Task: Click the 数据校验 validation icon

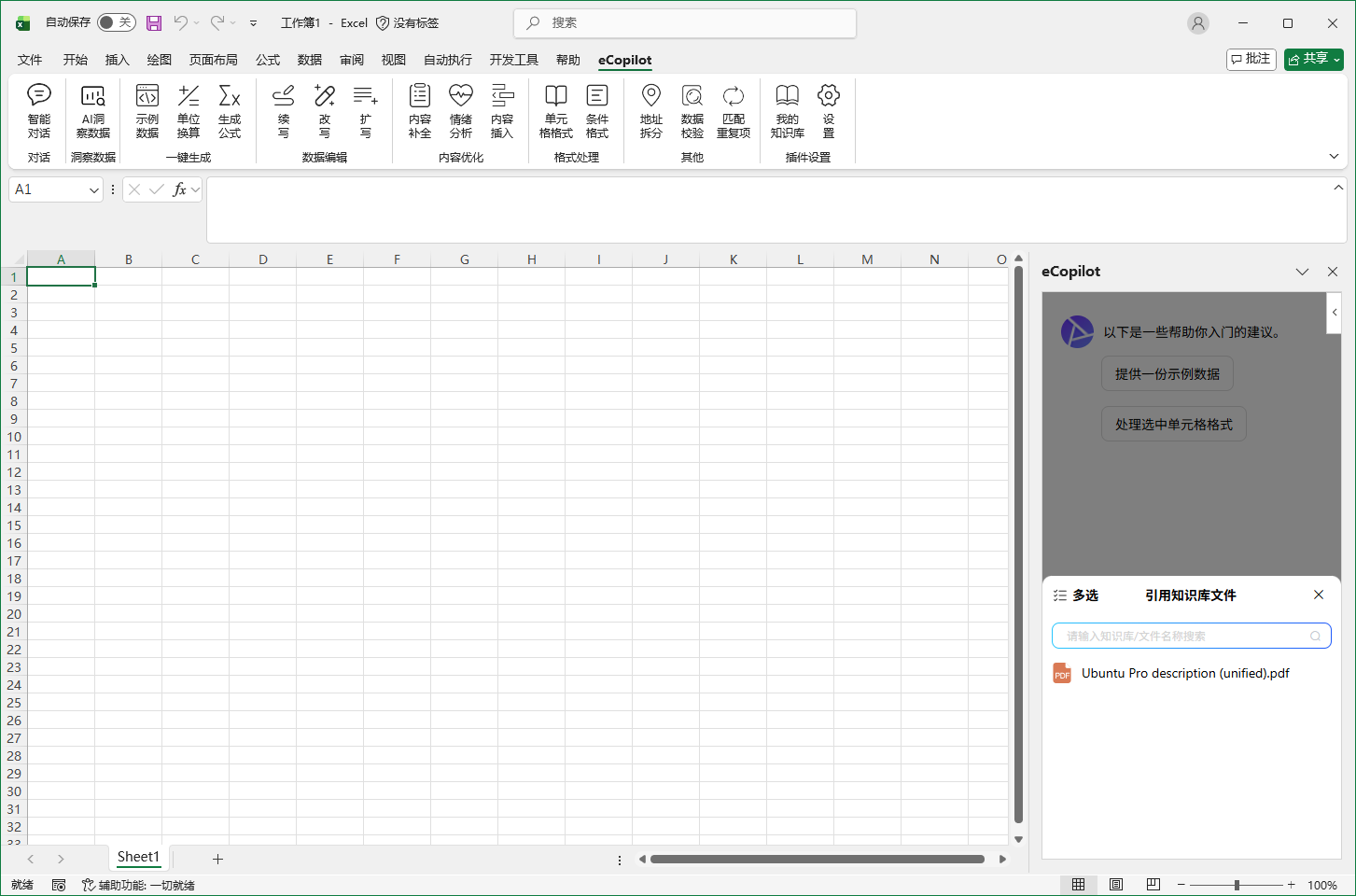Action: click(692, 110)
